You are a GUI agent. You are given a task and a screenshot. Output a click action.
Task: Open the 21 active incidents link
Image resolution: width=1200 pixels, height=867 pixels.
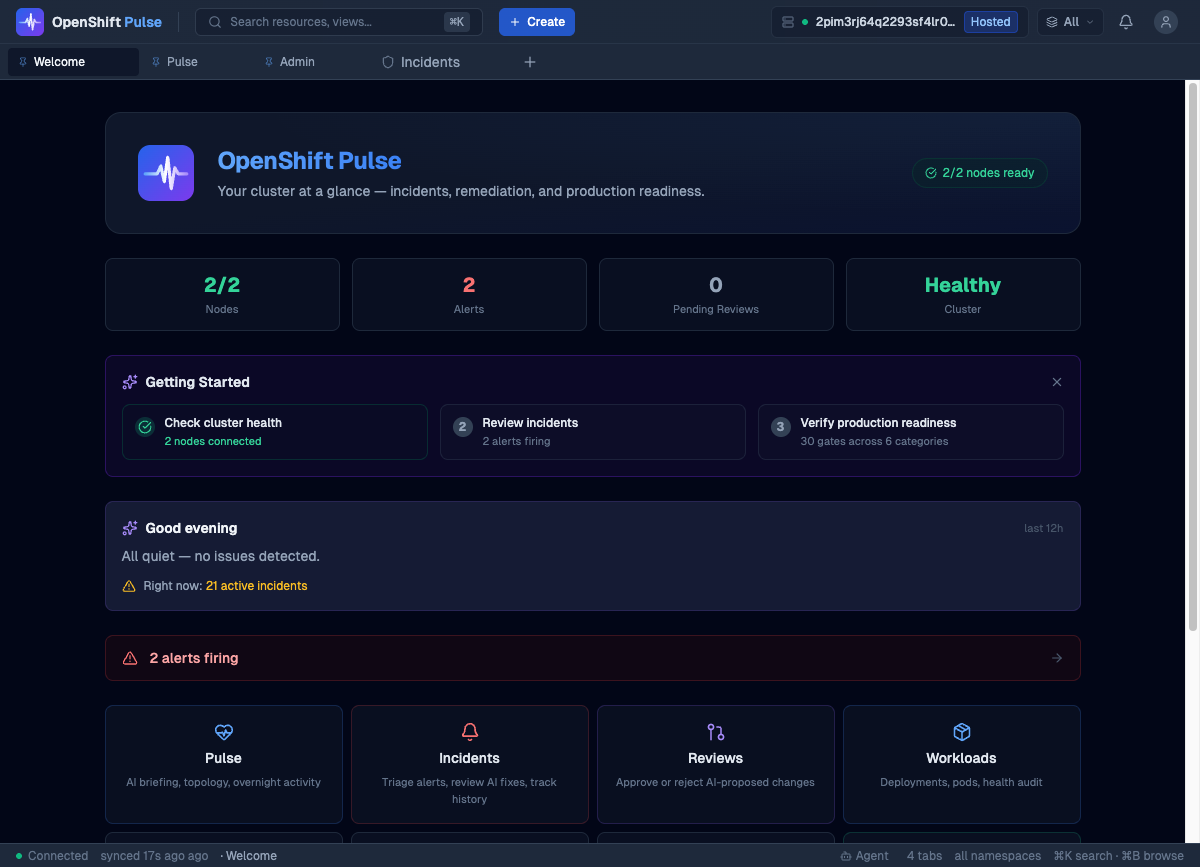tap(256, 586)
